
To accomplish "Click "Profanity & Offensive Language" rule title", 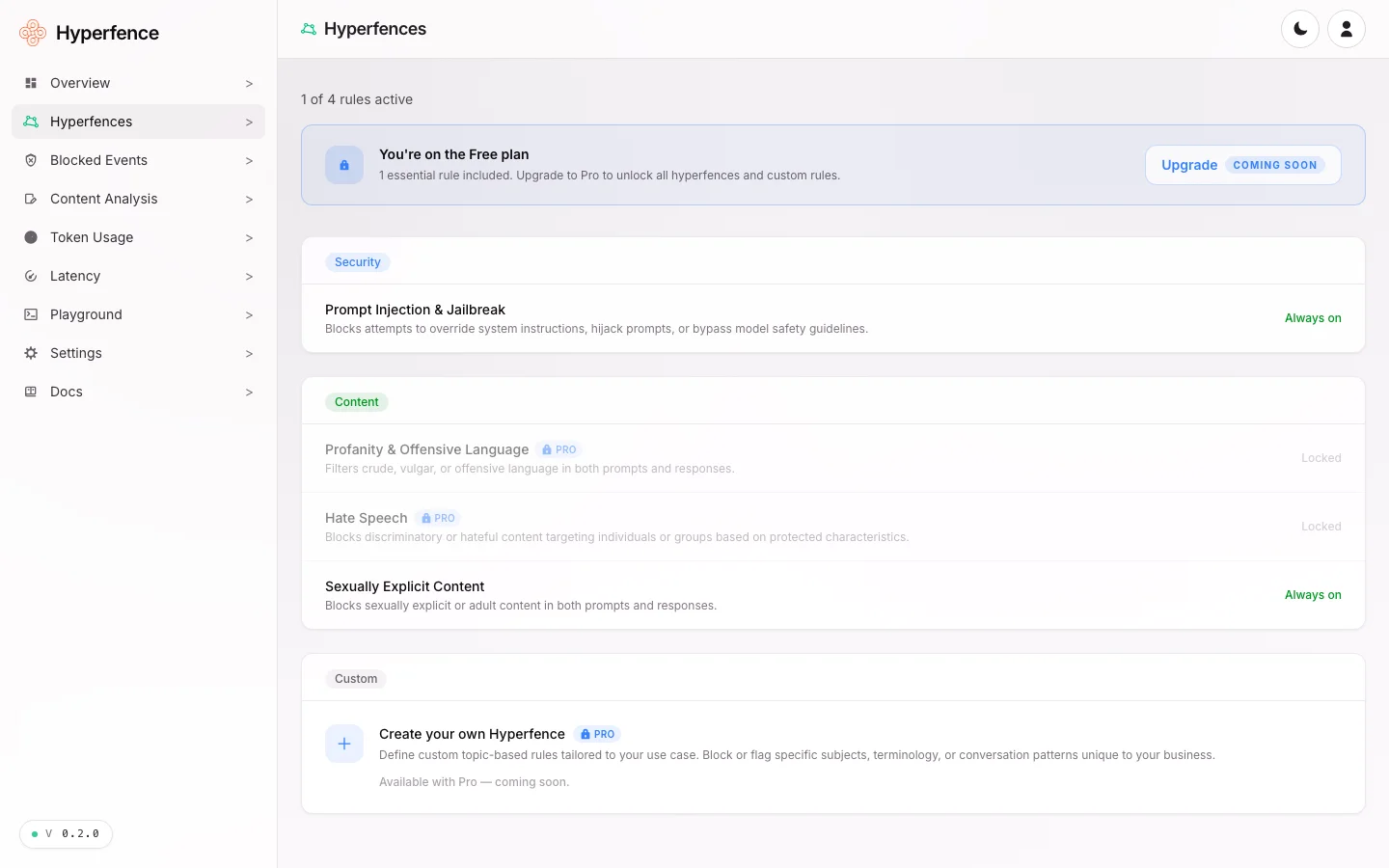I will 426,449.
